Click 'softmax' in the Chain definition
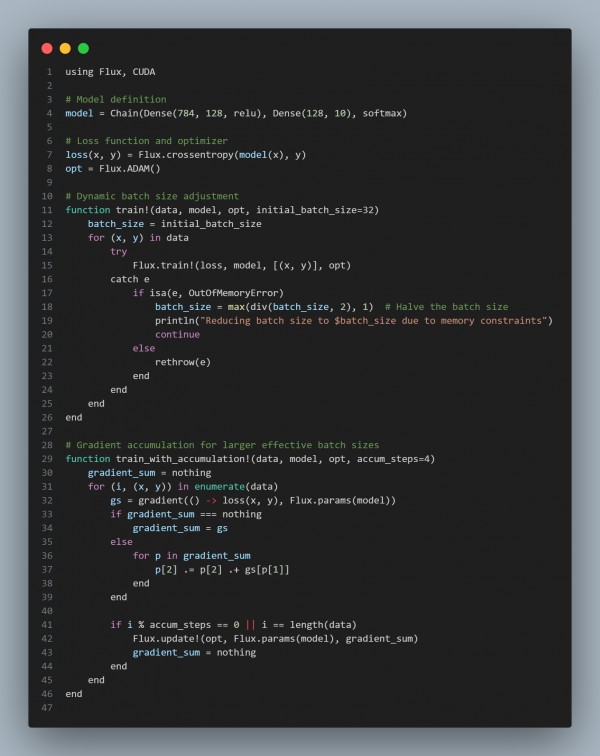The width and height of the screenshot is (600, 756). point(382,113)
